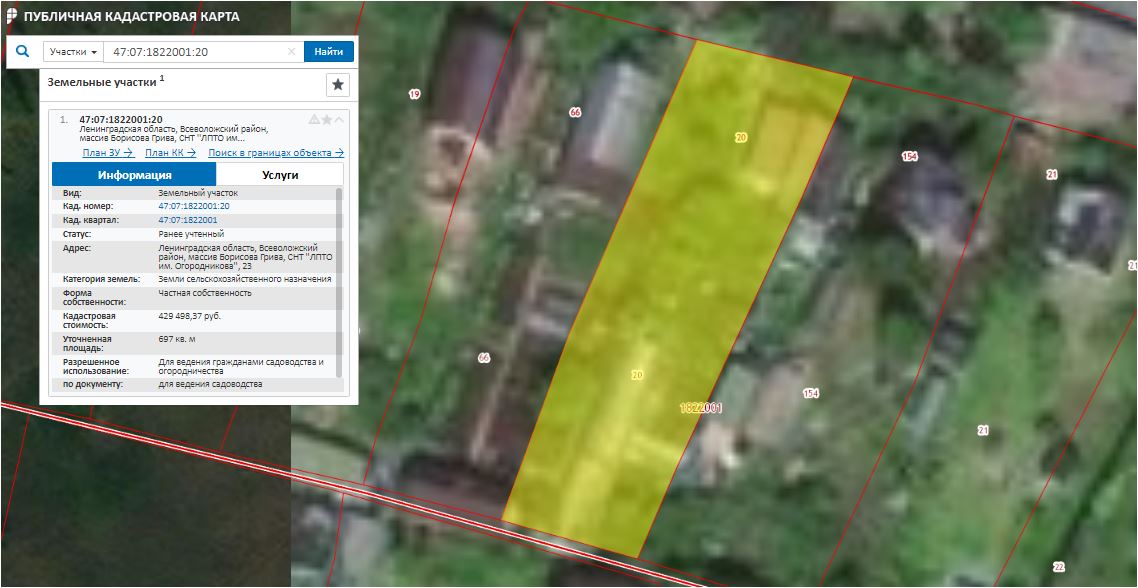
Task: Open favorites with the star button
Action: tap(338, 85)
